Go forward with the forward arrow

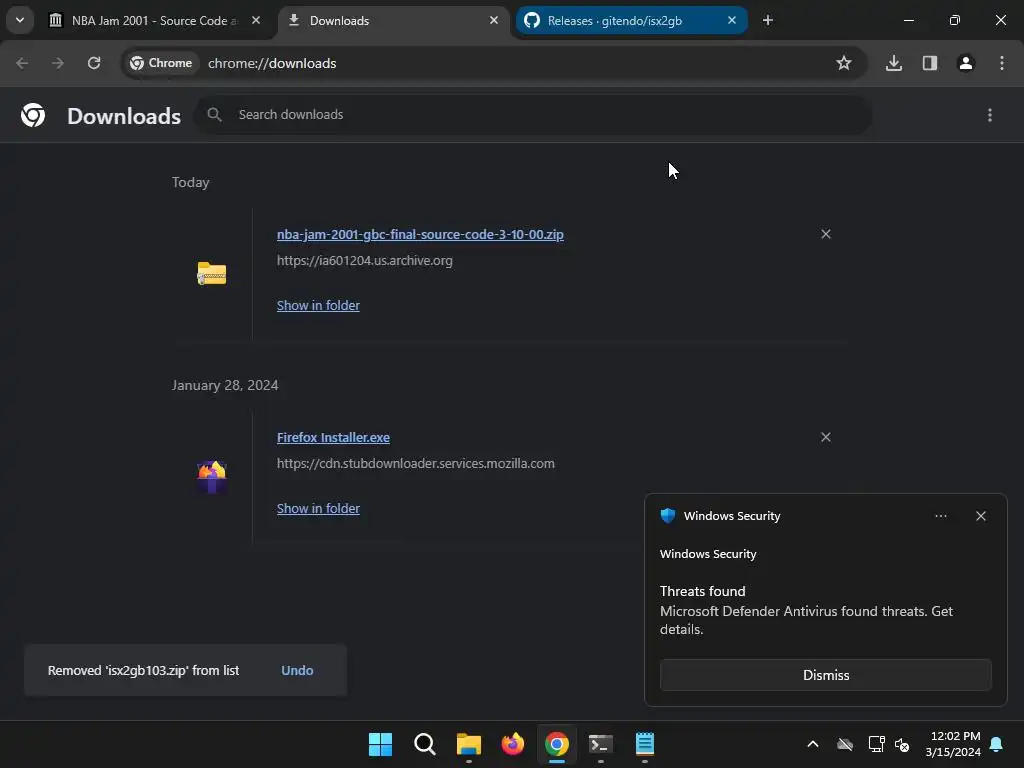(x=58, y=63)
